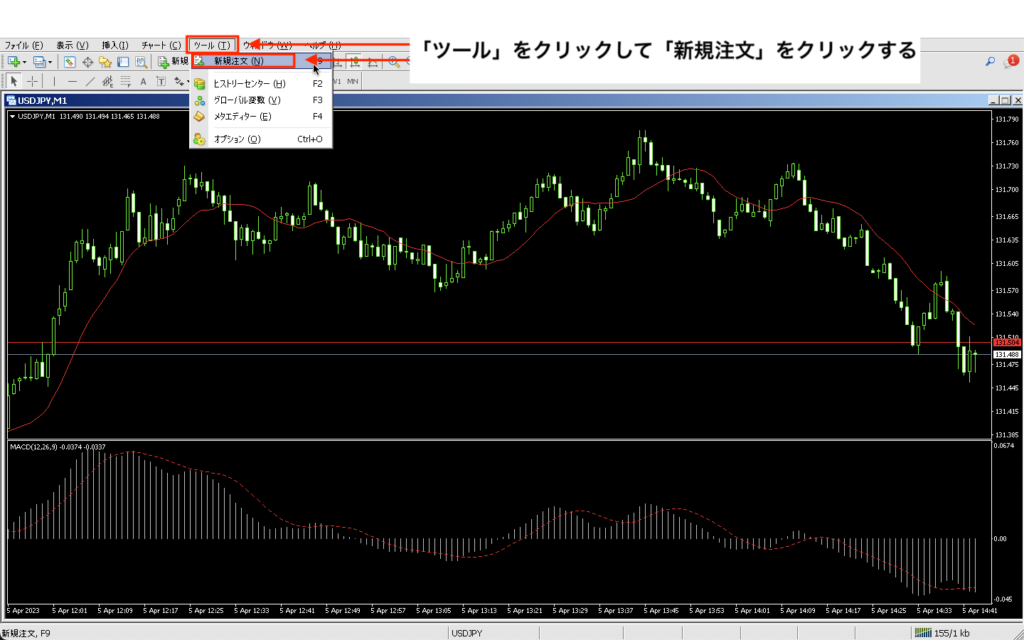This screenshot has height=640, width=1024.
Task: Toggle the Terminal panel icon
Action: coord(123,62)
